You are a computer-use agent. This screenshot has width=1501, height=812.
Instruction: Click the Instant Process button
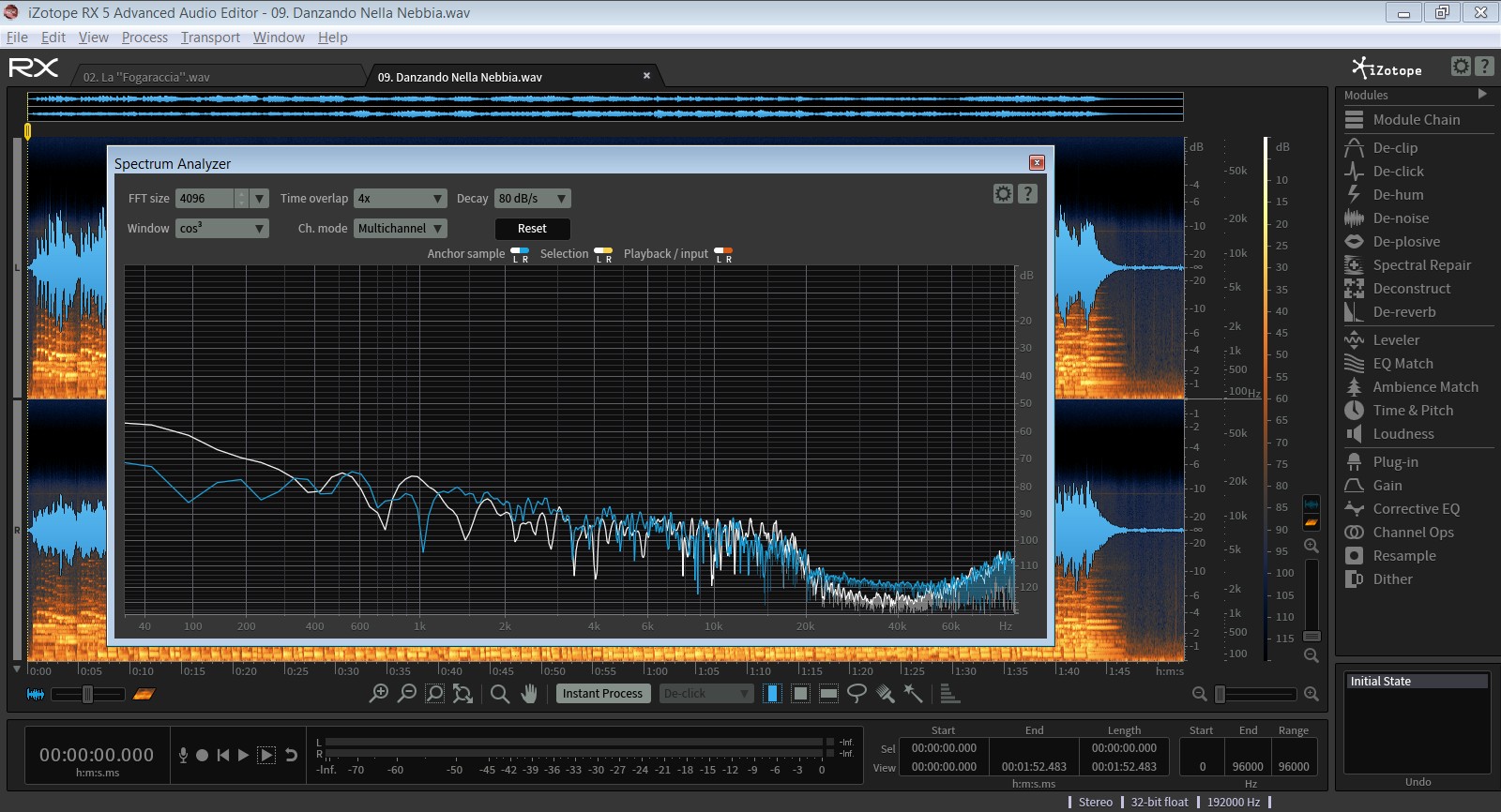[602, 694]
